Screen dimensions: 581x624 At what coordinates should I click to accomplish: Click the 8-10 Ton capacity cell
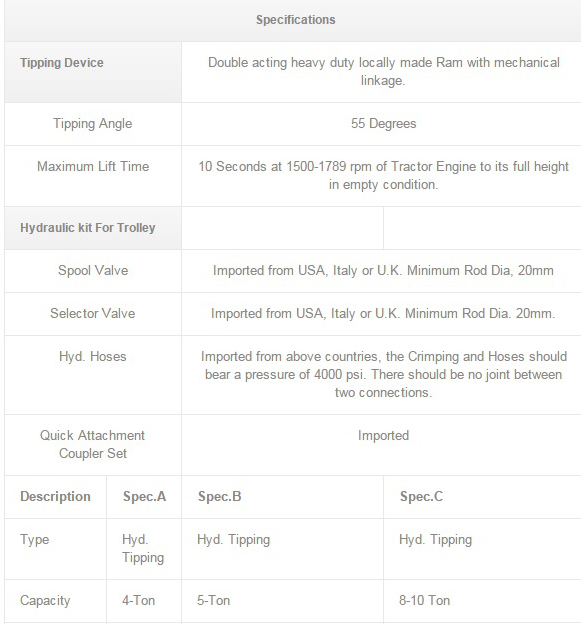(482, 601)
